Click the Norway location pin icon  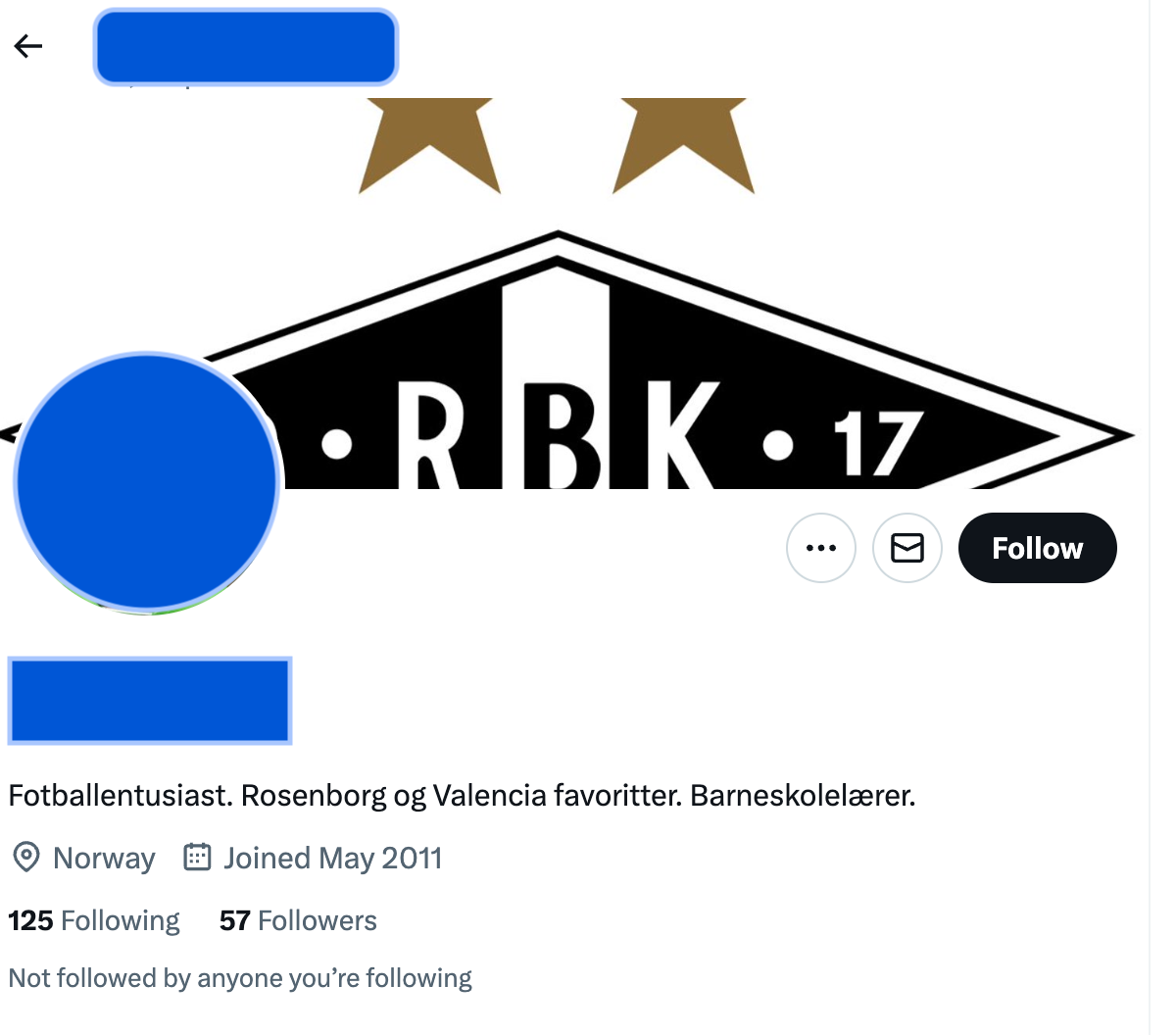[x=25, y=858]
